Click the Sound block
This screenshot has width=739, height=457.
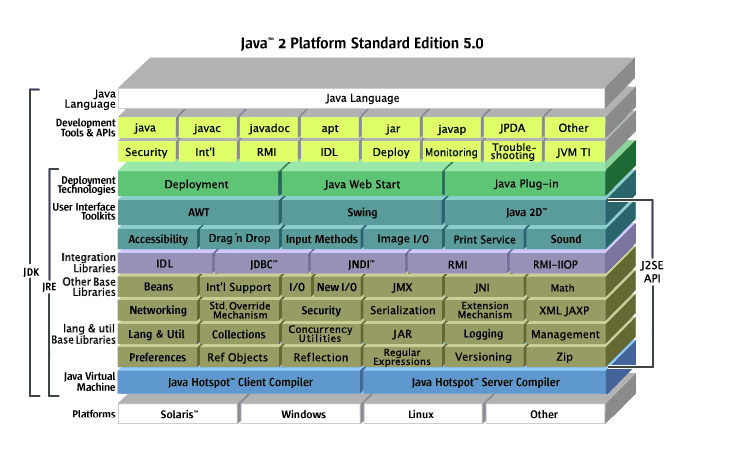tap(566, 239)
